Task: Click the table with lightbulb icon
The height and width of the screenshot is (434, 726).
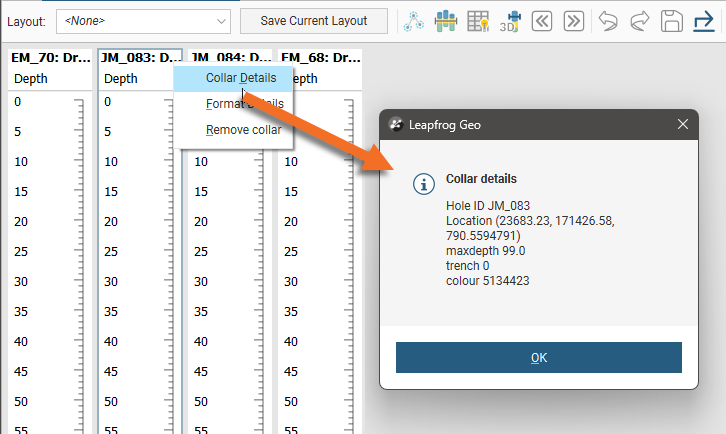Action: click(x=479, y=21)
